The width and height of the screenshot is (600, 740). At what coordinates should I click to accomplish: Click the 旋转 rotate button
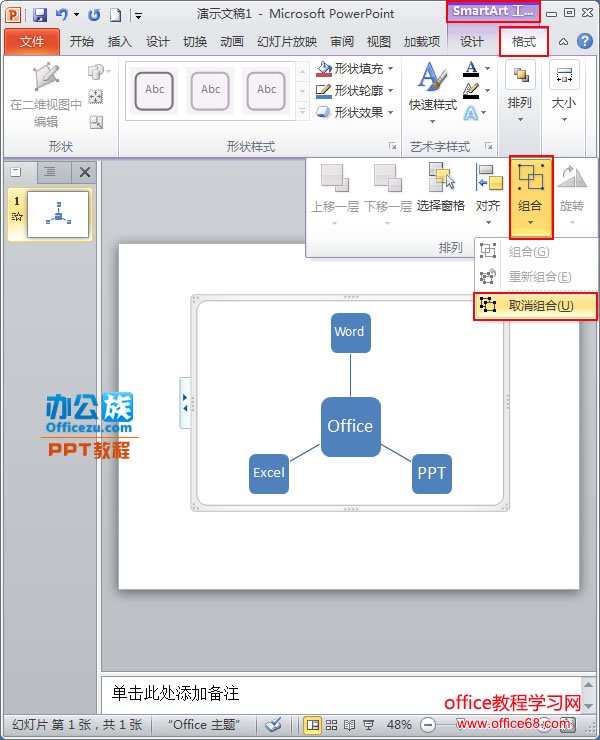572,193
